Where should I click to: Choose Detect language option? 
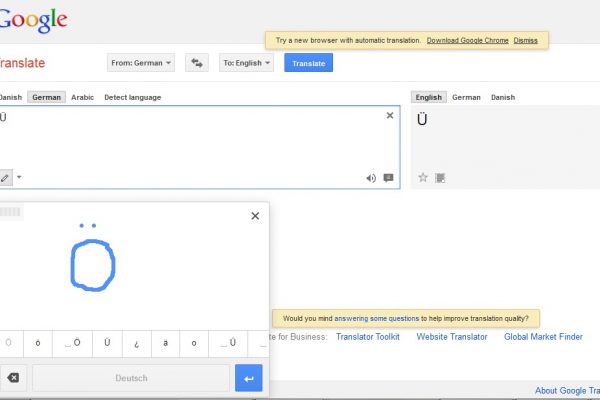[x=132, y=97]
